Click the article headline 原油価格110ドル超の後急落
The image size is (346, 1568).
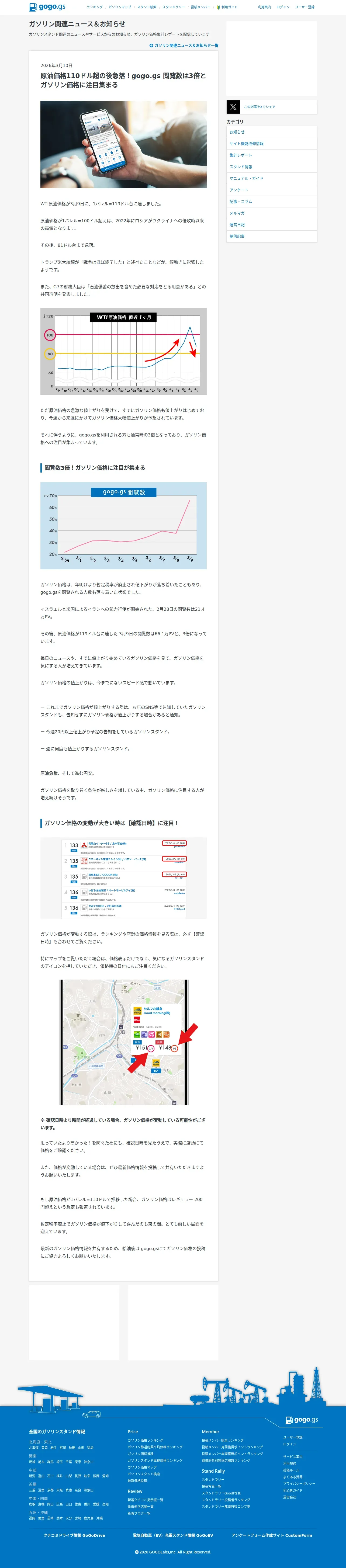[x=123, y=80]
